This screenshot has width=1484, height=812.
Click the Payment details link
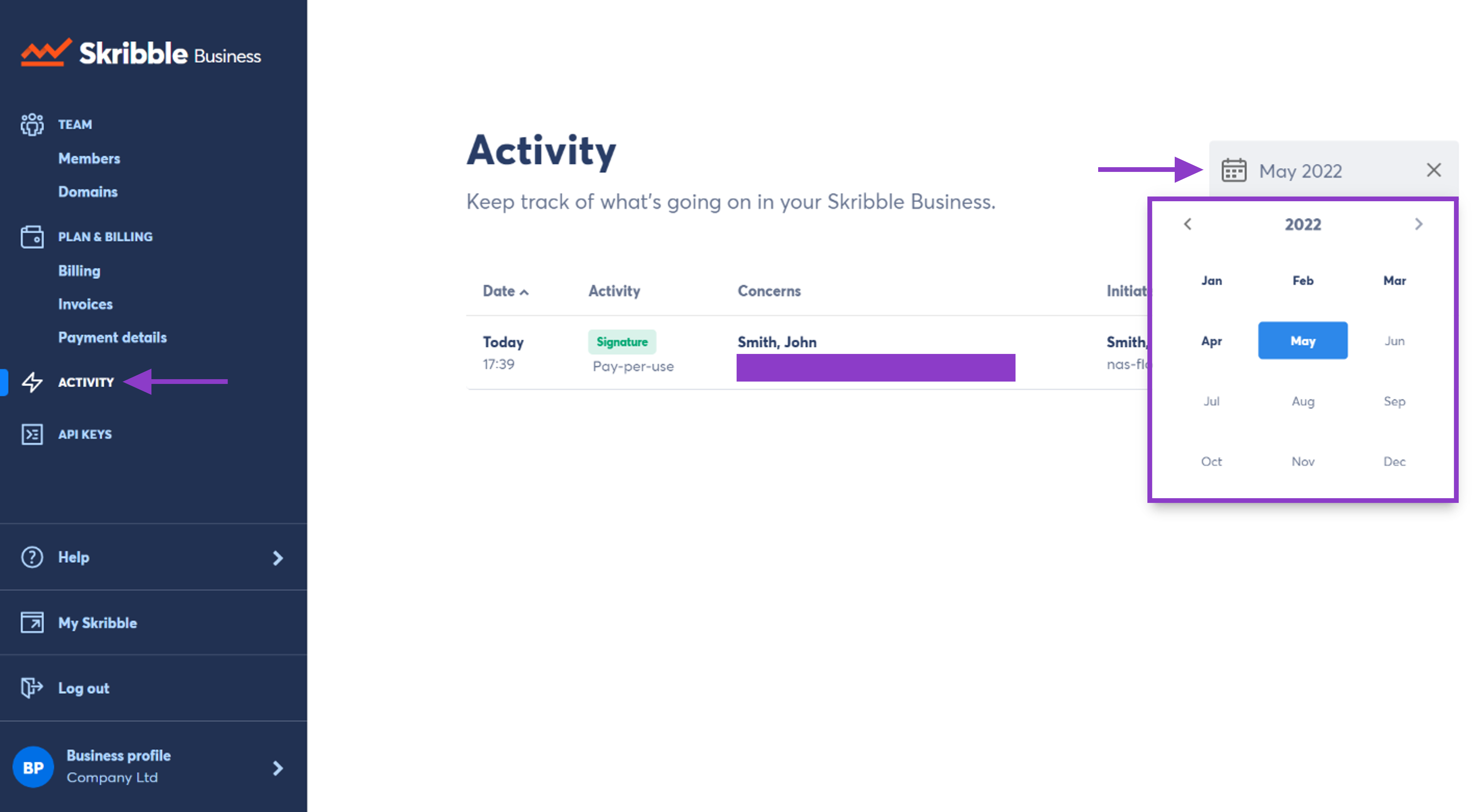(112, 337)
